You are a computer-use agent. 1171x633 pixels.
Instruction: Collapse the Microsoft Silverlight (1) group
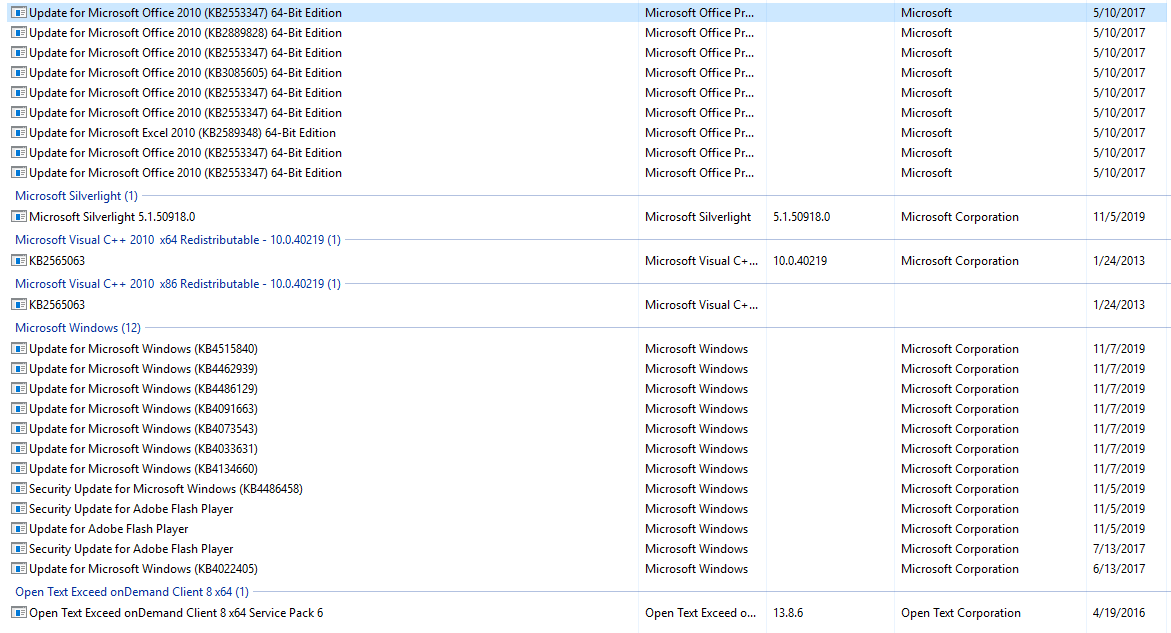coord(76,196)
